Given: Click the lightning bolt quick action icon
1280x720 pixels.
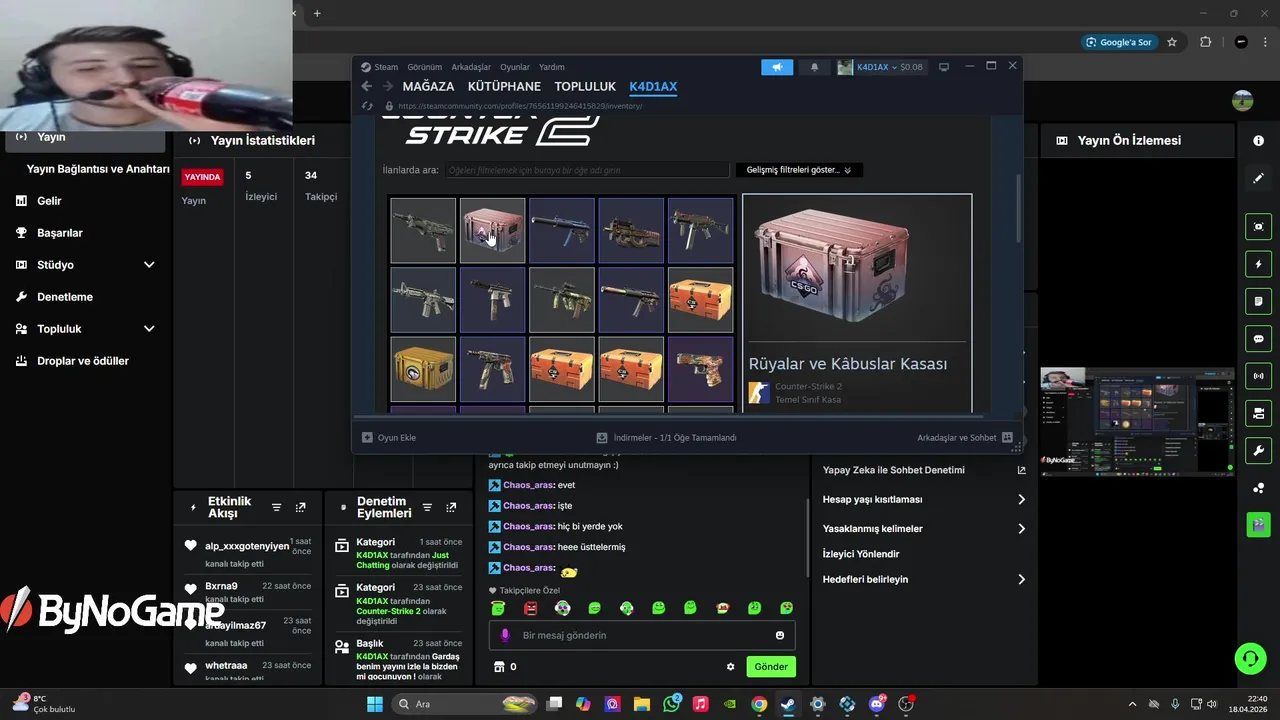Looking at the screenshot, I should pyautogui.click(x=1258, y=264).
